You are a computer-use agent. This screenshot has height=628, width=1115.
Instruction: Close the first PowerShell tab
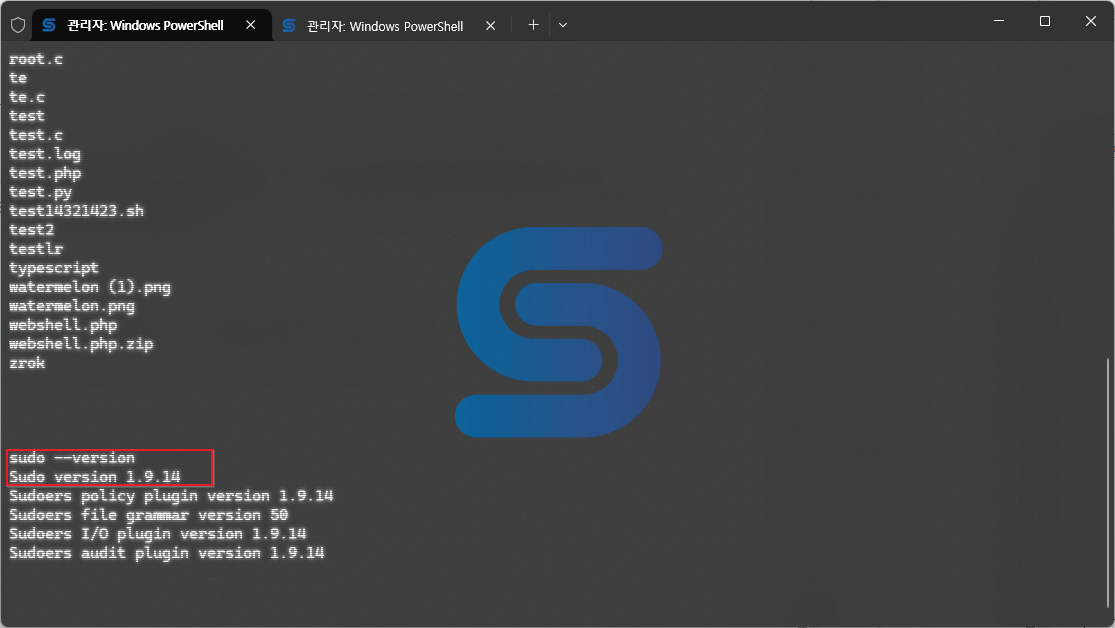[250, 25]
